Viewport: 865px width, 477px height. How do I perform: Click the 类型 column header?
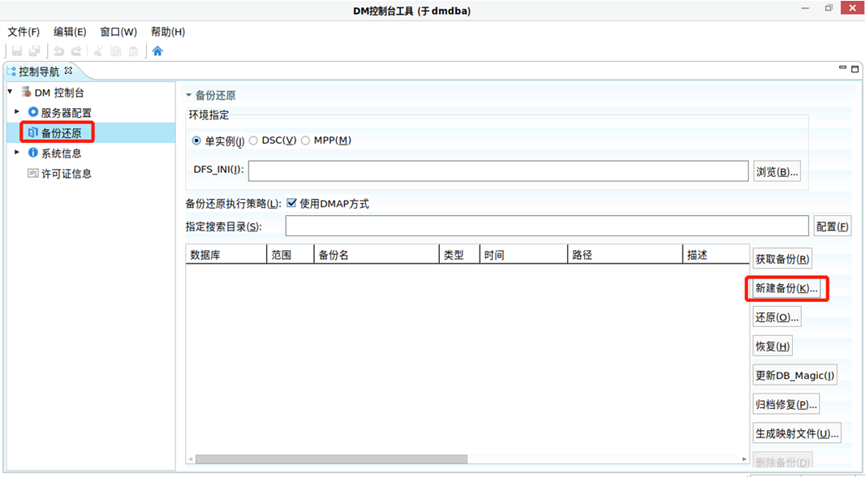coord(460,255)
